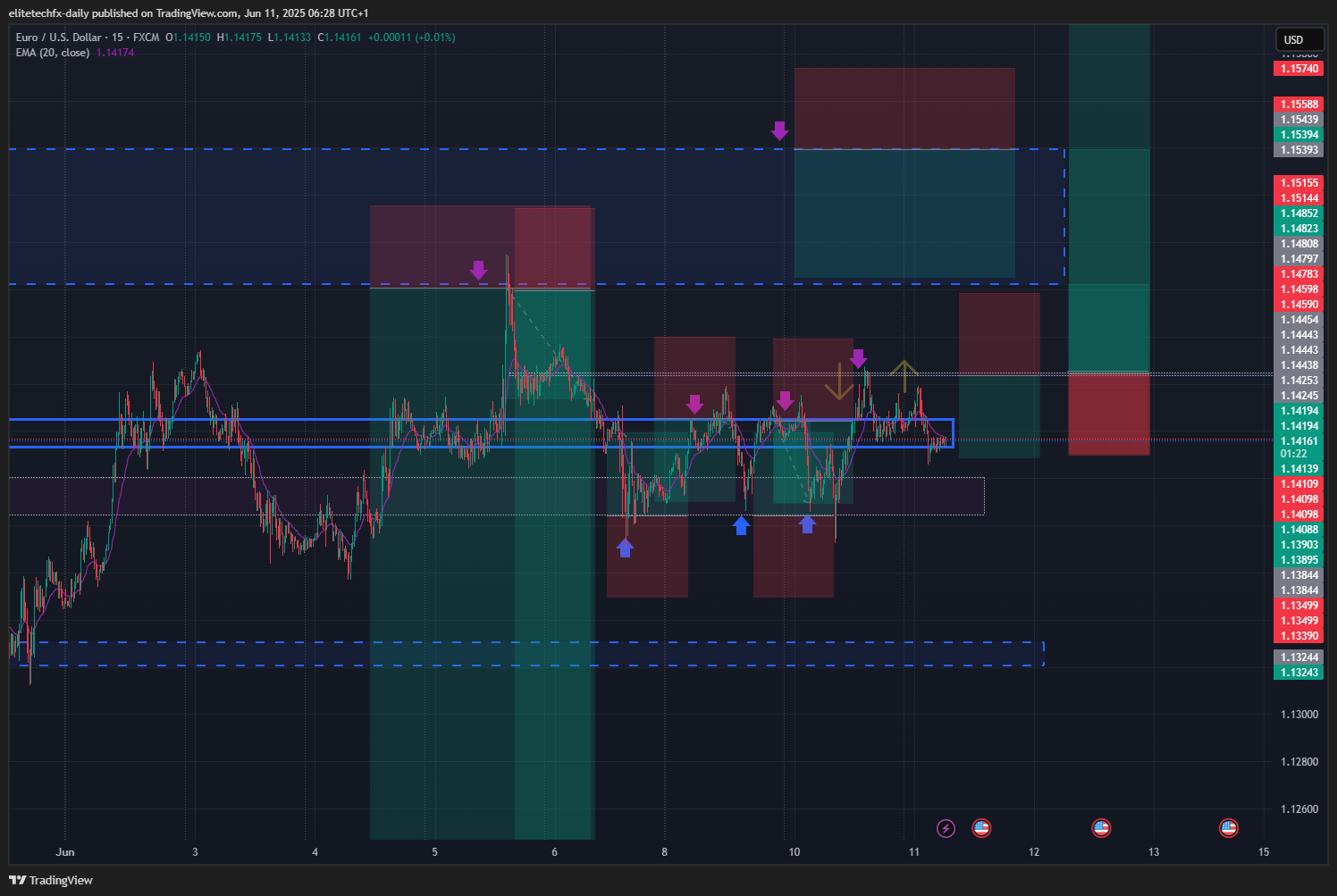
Task: Click the green 1.13895 price label
Action: 1299,560
